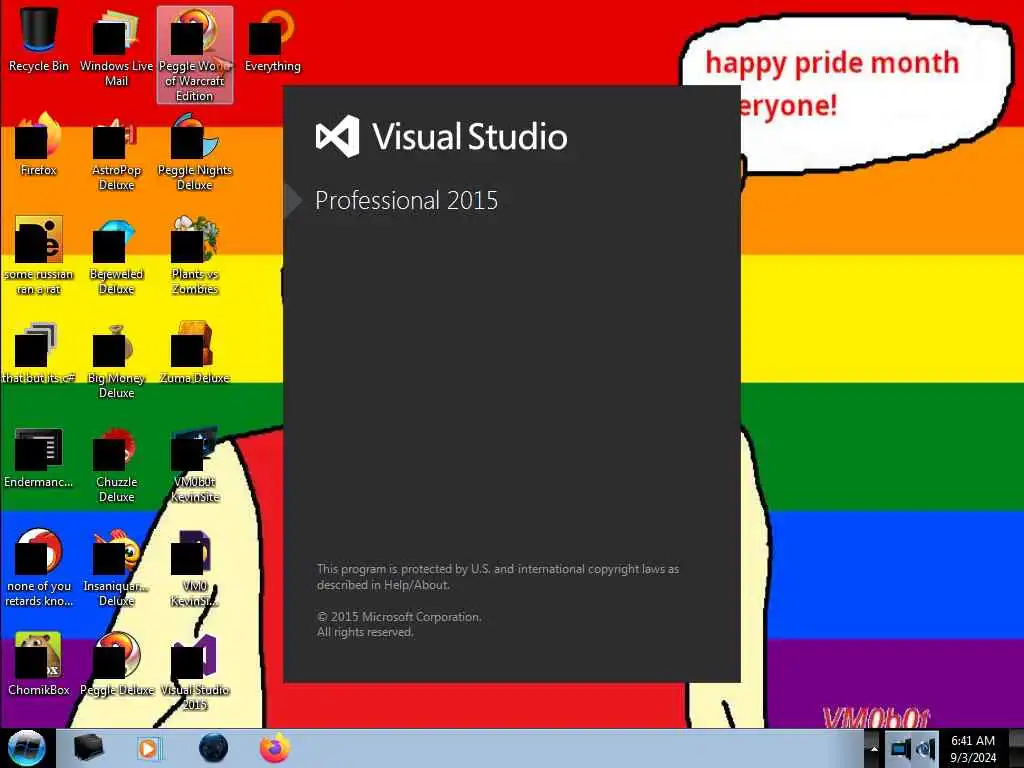Click the ChomikBox desktop icon

pos(39,664)
